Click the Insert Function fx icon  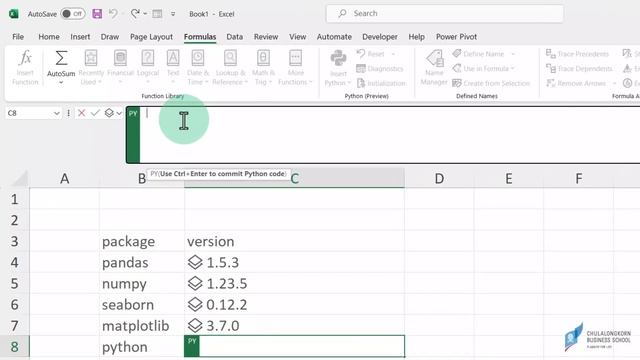coord(25,58)
